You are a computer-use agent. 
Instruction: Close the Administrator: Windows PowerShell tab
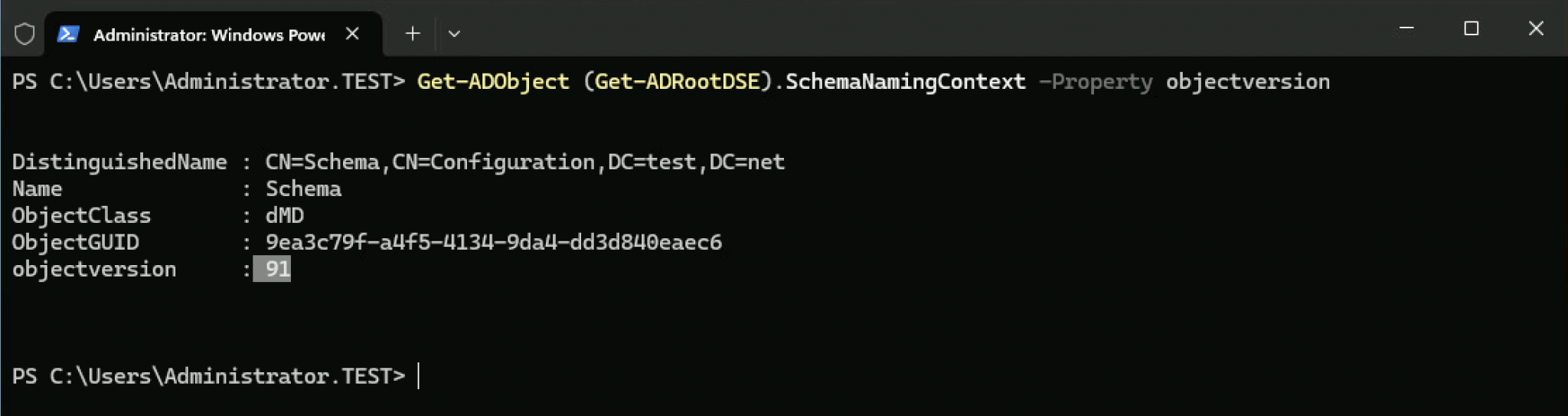coord(352,34)
